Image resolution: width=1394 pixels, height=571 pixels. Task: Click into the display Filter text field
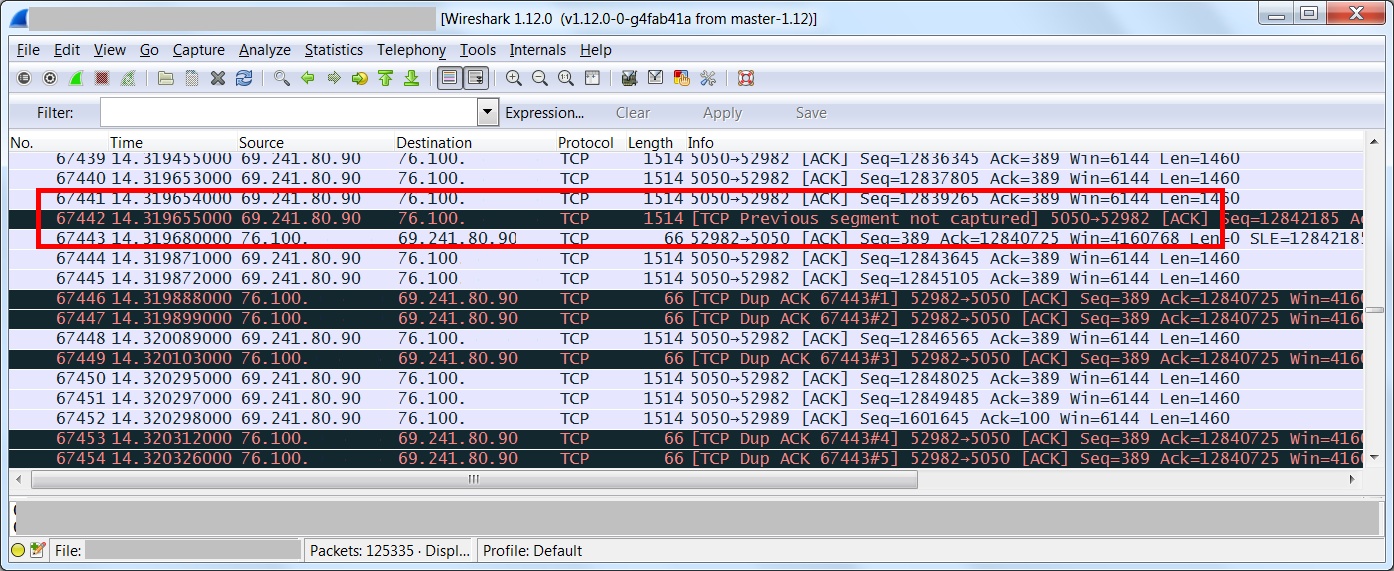pos(288,113)
